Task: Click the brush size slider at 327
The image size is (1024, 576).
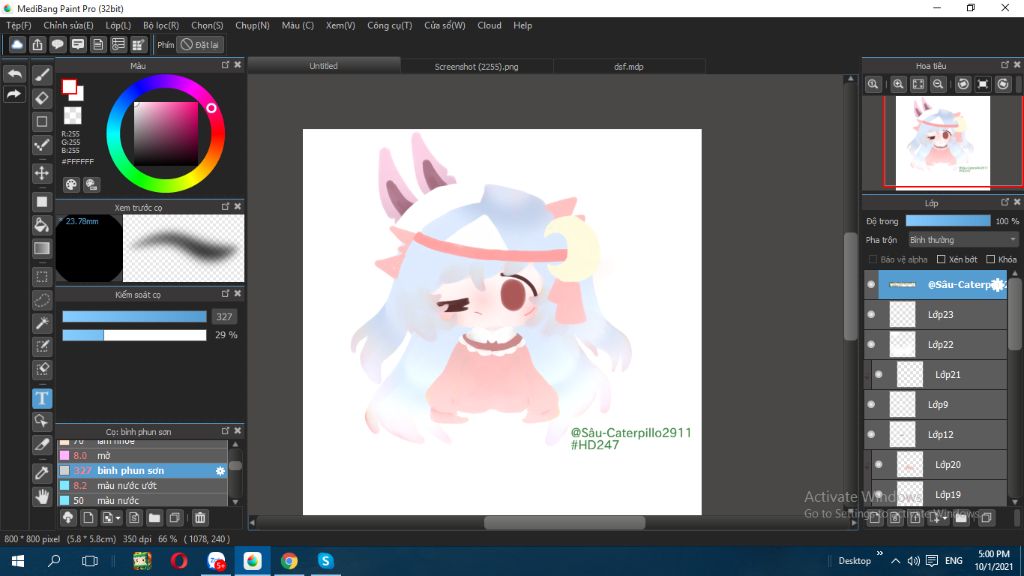Action: [x=135, y=317]
